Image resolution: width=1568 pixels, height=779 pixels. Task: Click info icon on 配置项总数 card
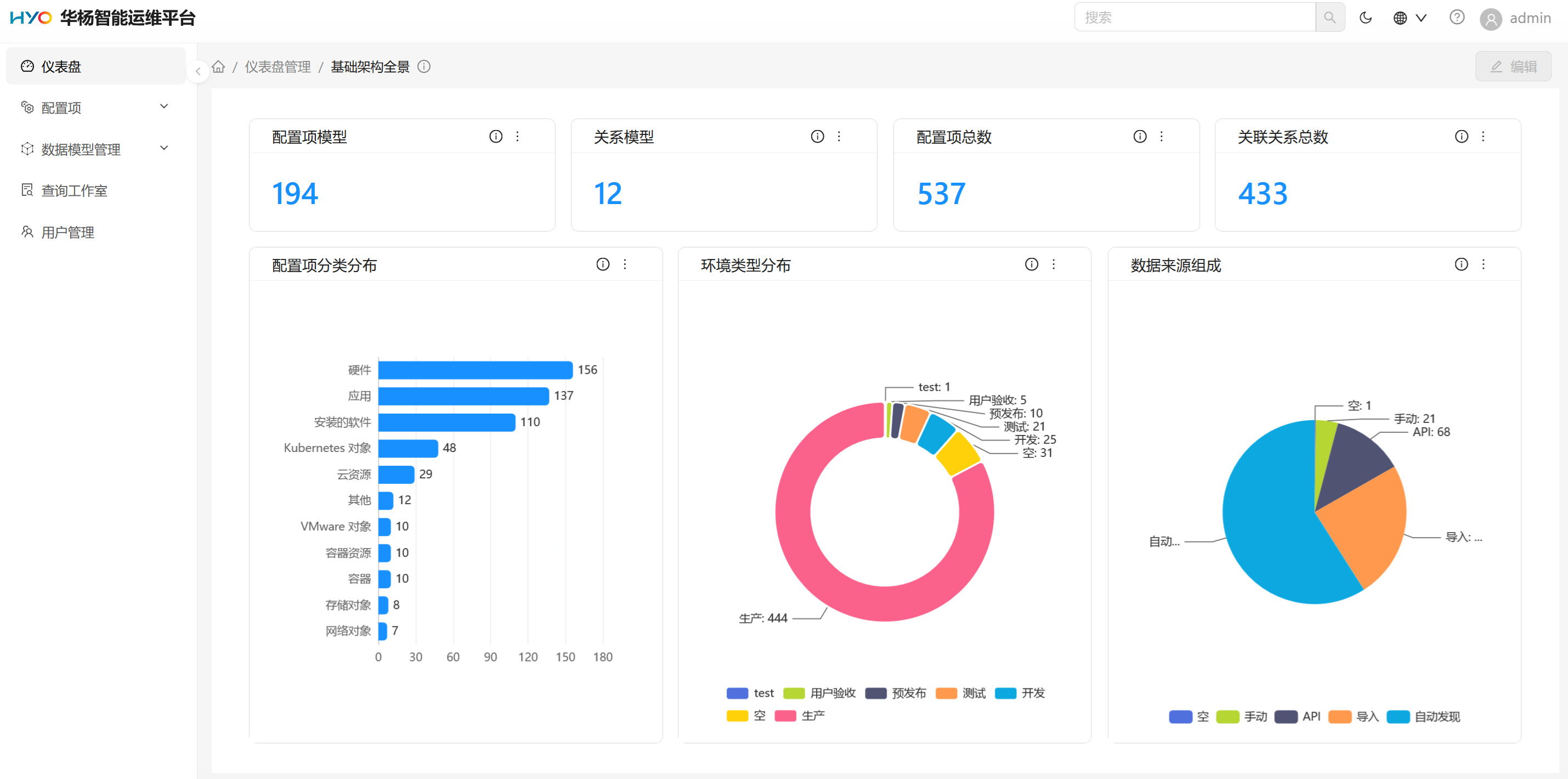(1140, 137)
